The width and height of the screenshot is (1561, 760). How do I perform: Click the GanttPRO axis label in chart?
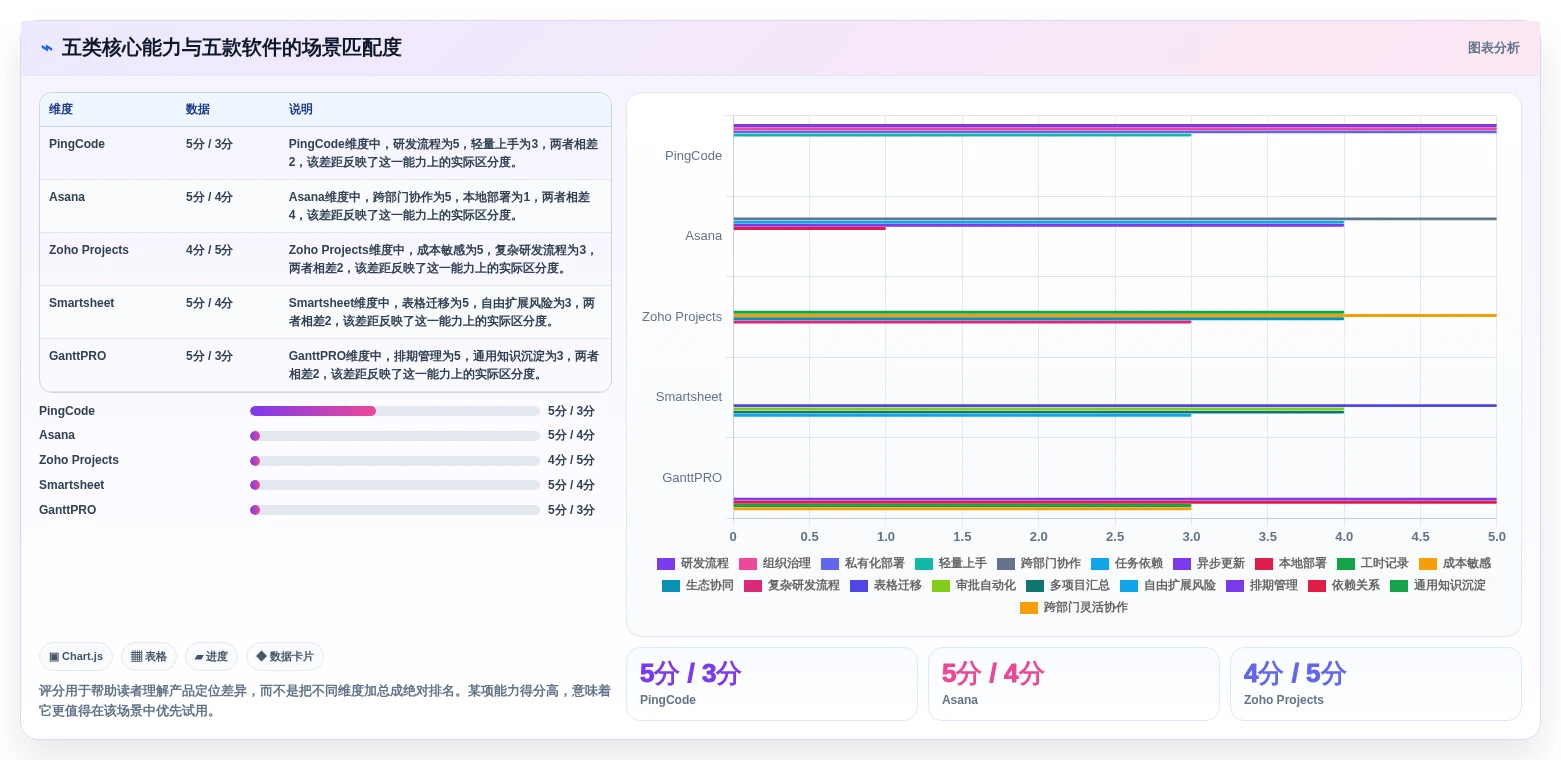click(x=692, y=478)
